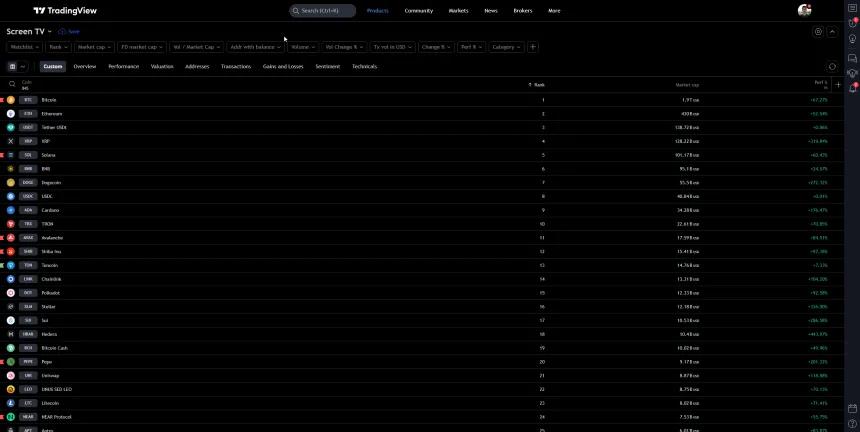This screenshot has width=860, height=432.
Task: Click the Bitcoin Cash coin name
Action: point(54,348)
